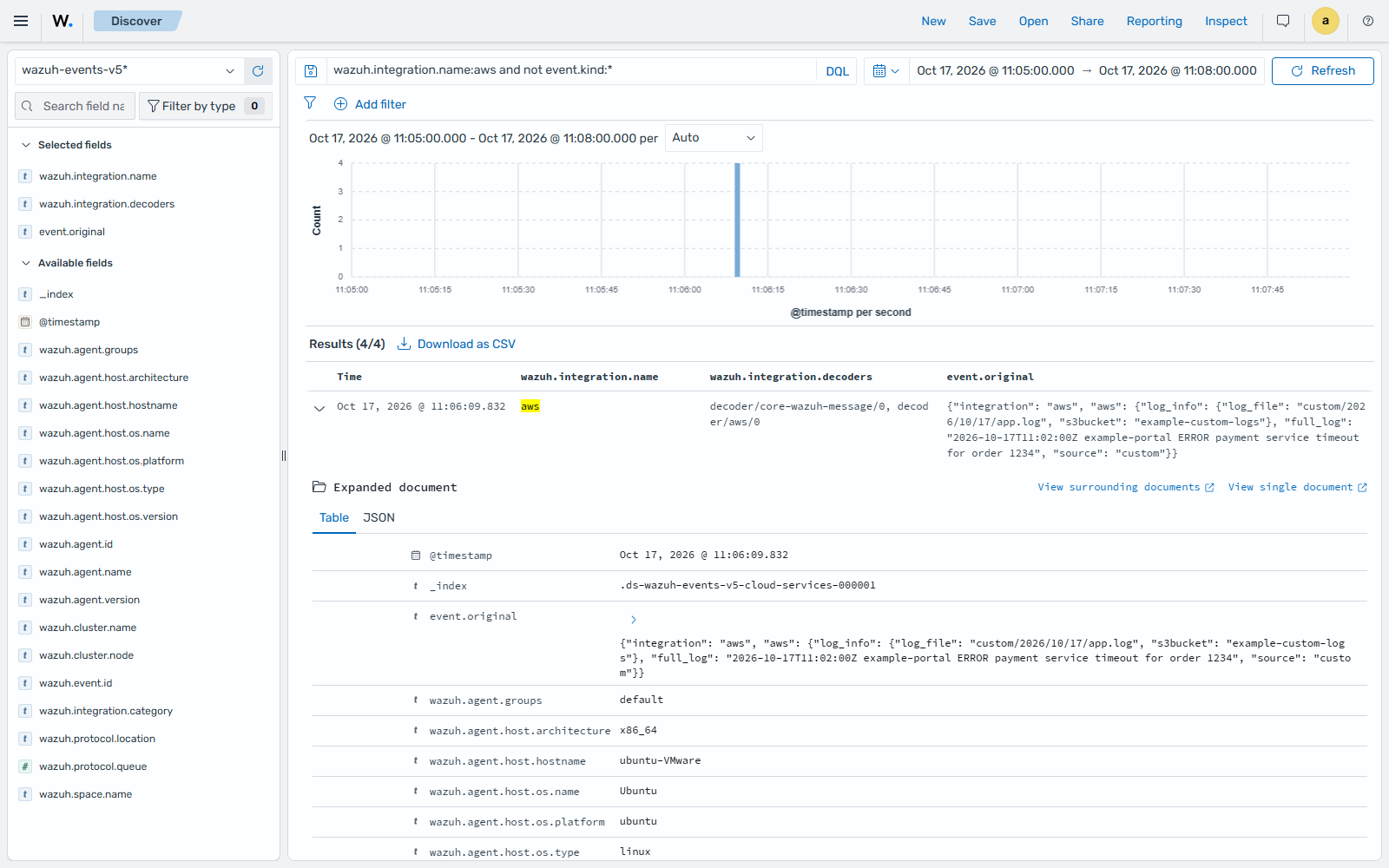Switch to the JSON tab
The image size is (1389, 868).
click(x=379, y=517)
